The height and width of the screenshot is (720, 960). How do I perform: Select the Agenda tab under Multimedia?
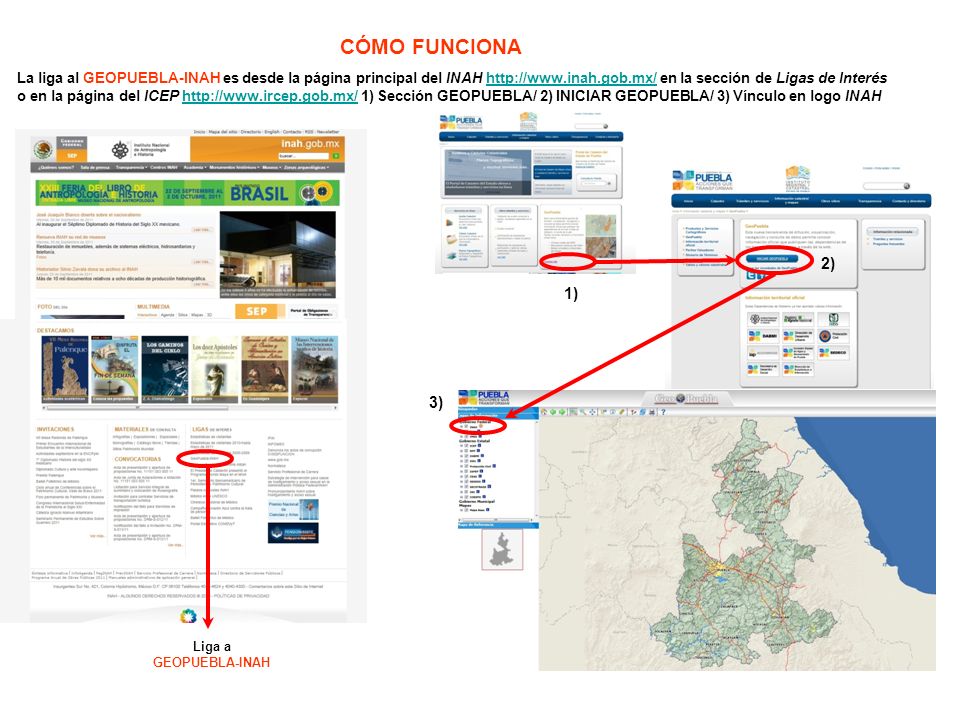click(167, 315)
